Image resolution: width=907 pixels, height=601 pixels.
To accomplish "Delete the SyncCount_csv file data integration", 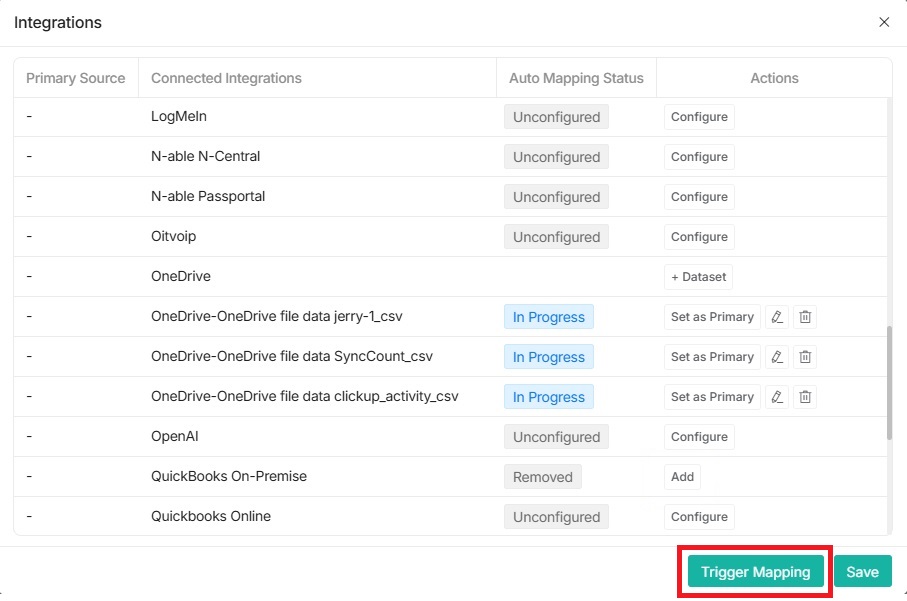I will (805, 357).
